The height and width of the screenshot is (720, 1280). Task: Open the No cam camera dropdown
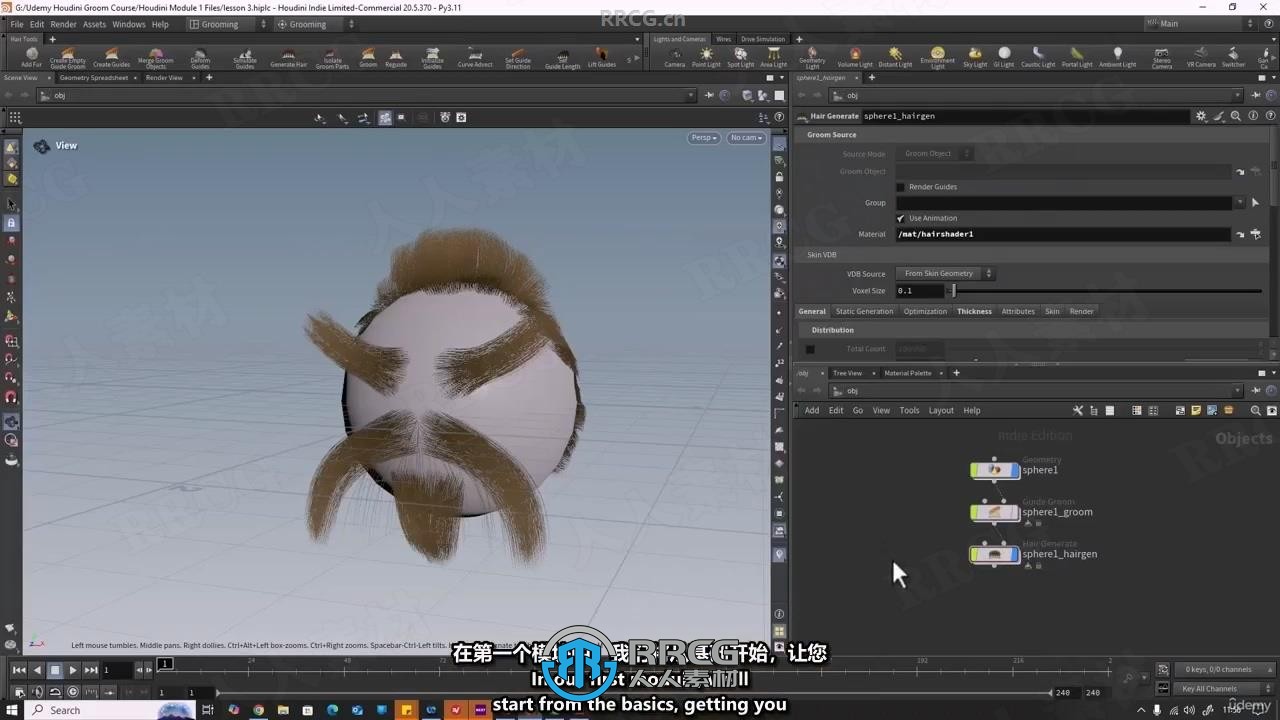[x=746, y=138]
